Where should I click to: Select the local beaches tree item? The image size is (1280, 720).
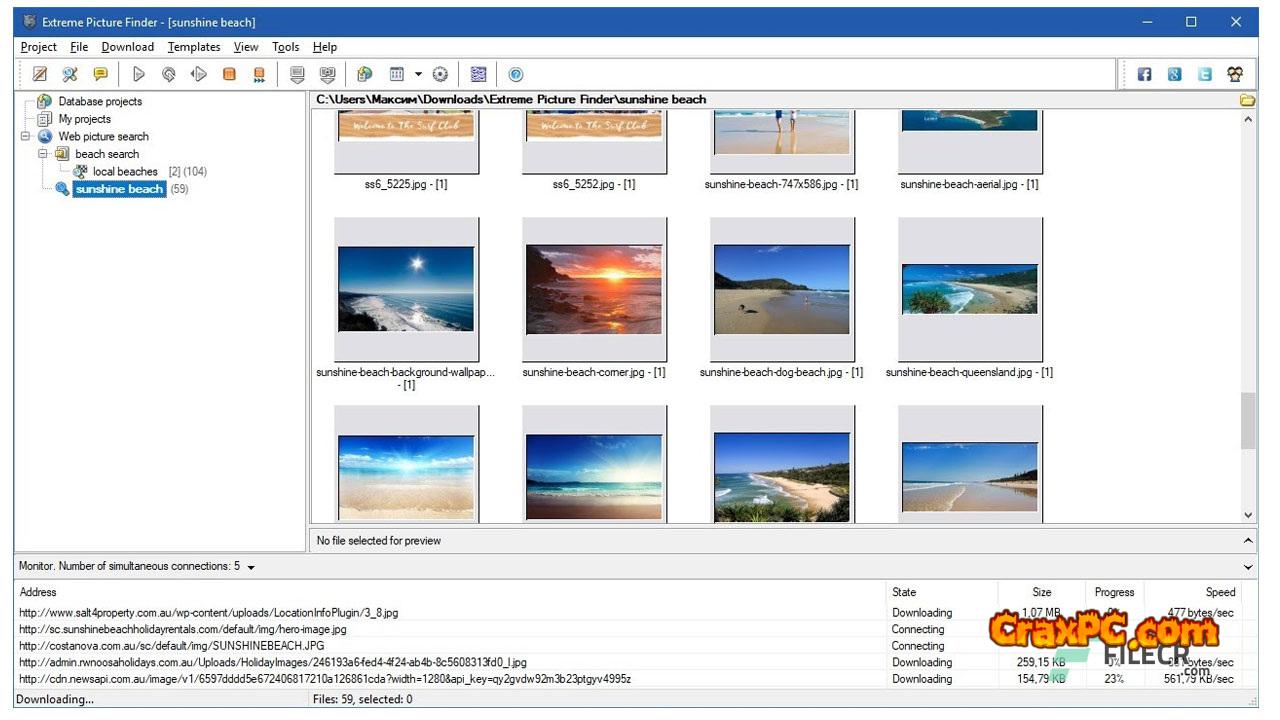tap(125, 172)
